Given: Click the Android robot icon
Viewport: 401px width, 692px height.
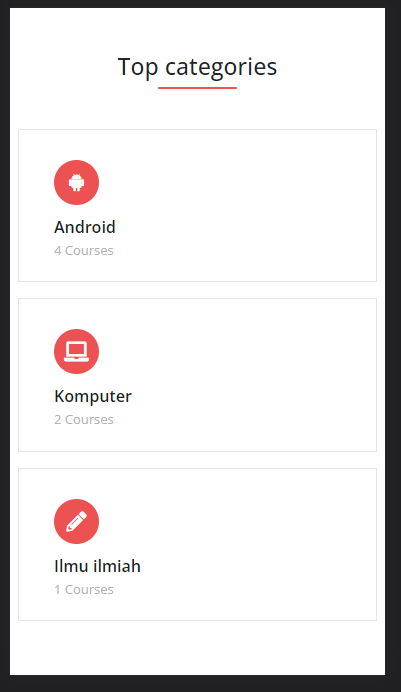Looking at the screenshot, I should pos(76,182).
